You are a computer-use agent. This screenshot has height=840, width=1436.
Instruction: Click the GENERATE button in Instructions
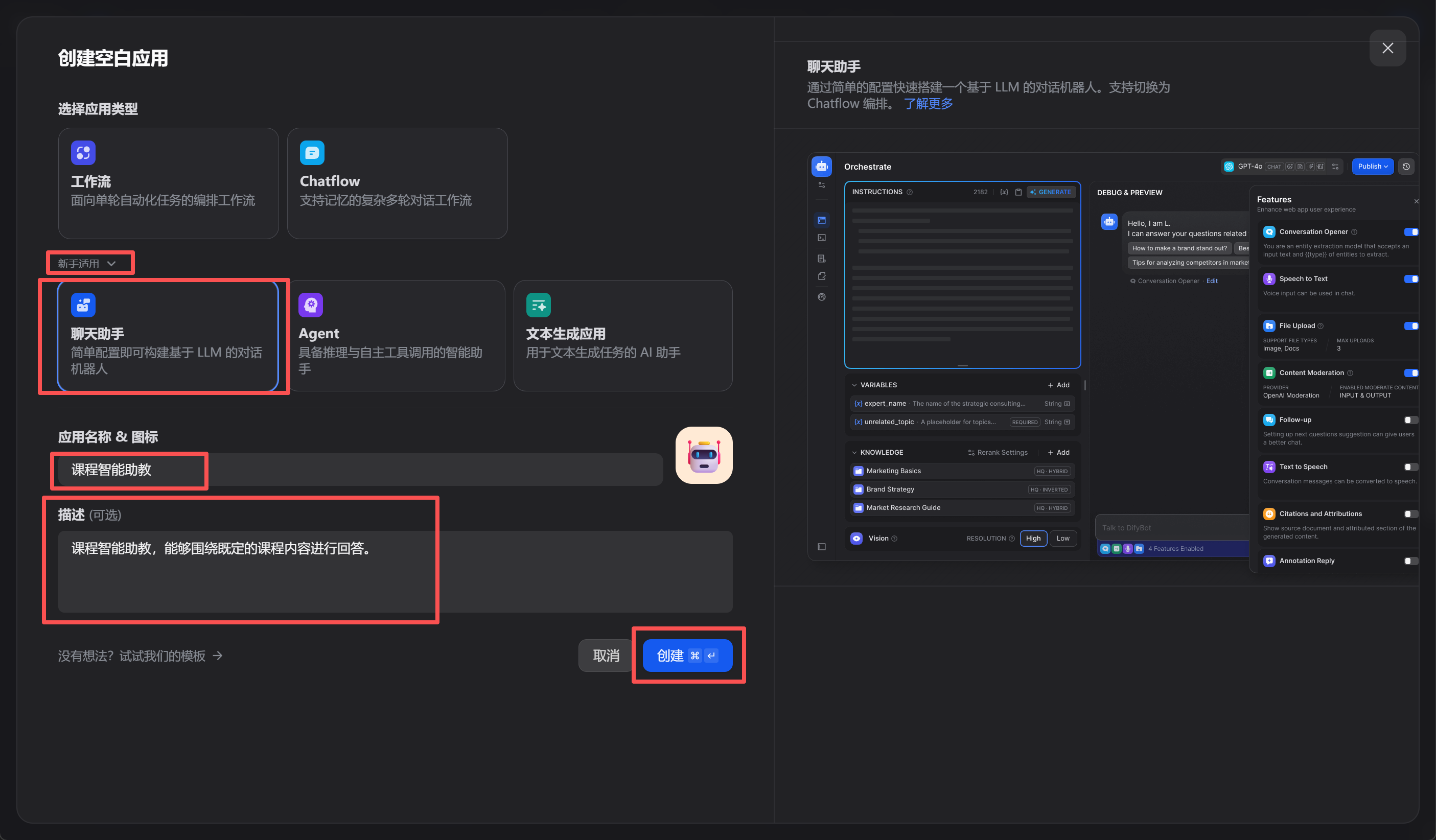(x=1051, y=192)
